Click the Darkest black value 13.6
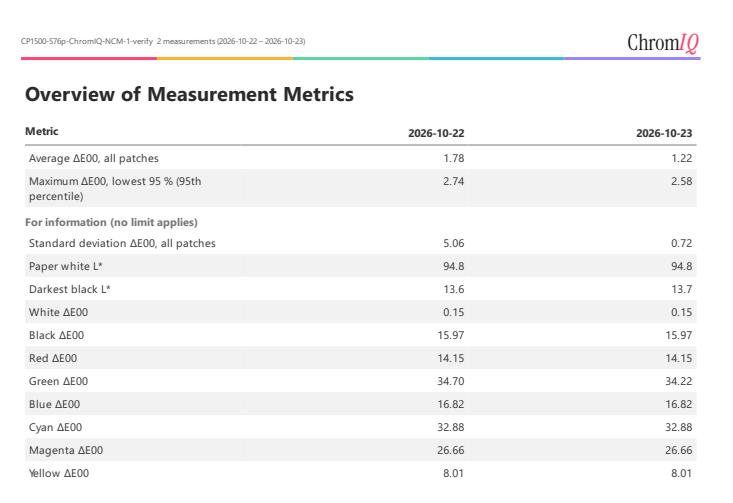The image size is (733, 503). [453, 289]
